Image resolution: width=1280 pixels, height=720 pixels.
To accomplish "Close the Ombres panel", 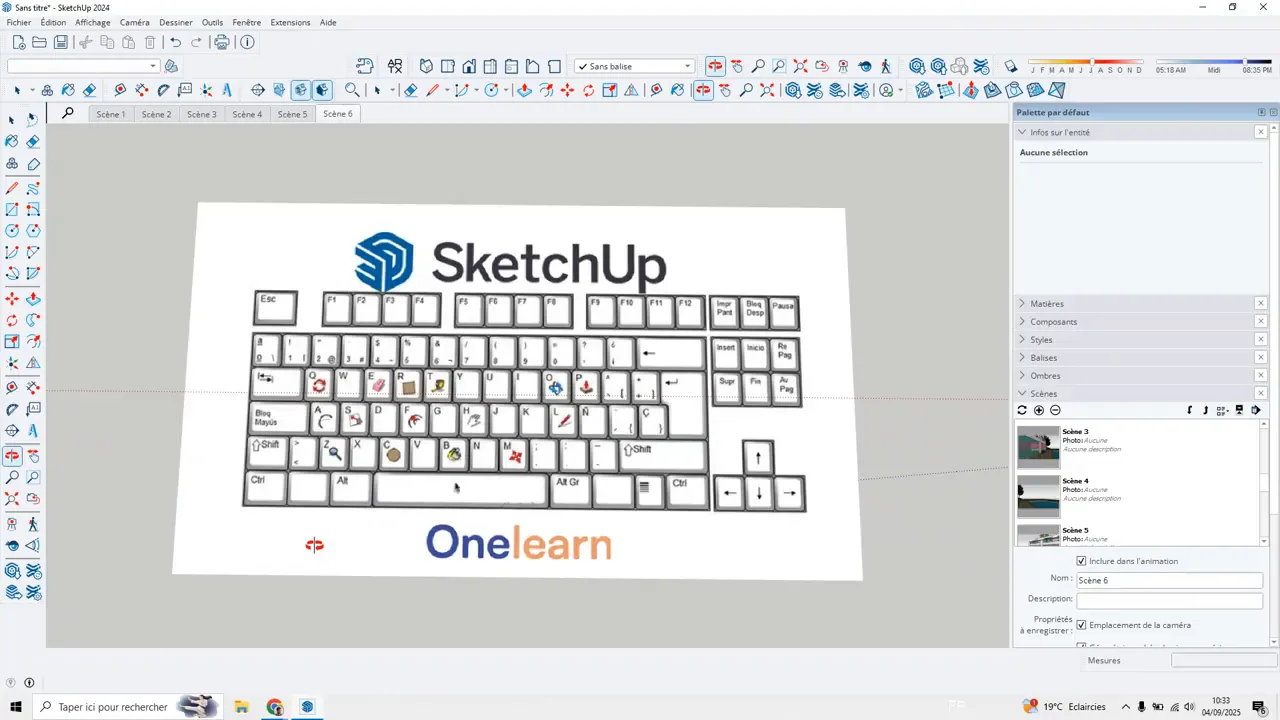I will tap(1261, 375).
